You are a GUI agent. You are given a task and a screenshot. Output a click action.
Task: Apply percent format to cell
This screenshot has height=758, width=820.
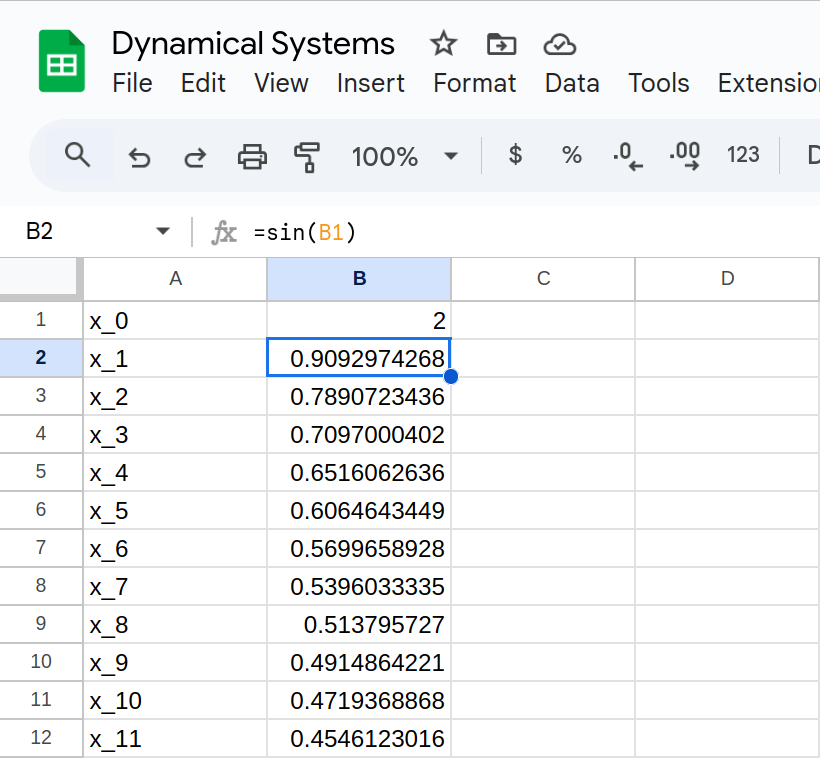coord(571,155)
